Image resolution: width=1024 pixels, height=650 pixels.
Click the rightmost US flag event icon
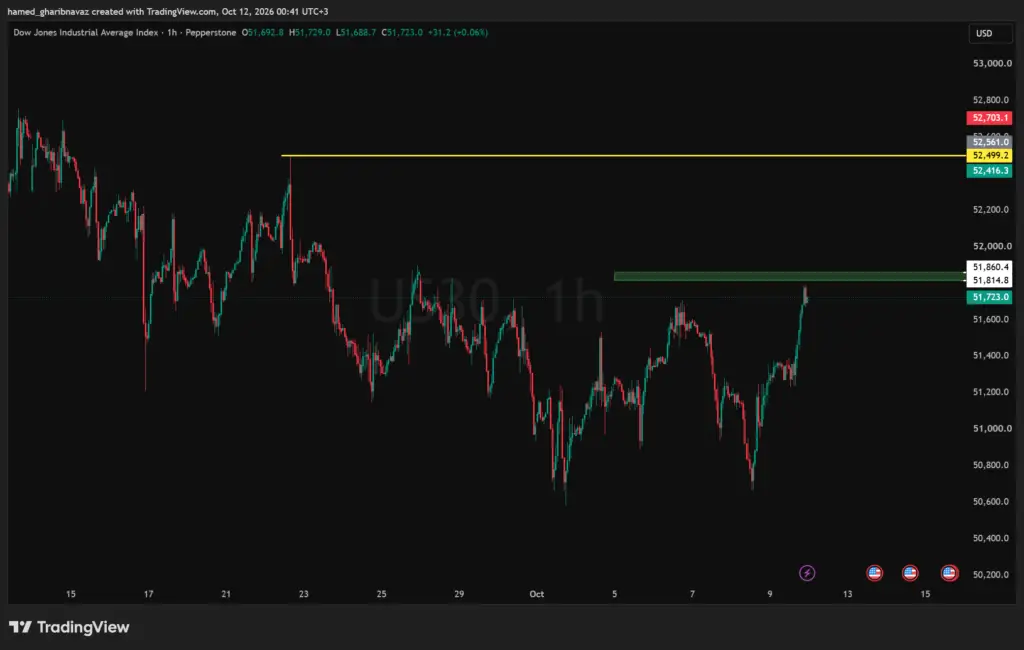click(950, 573)
